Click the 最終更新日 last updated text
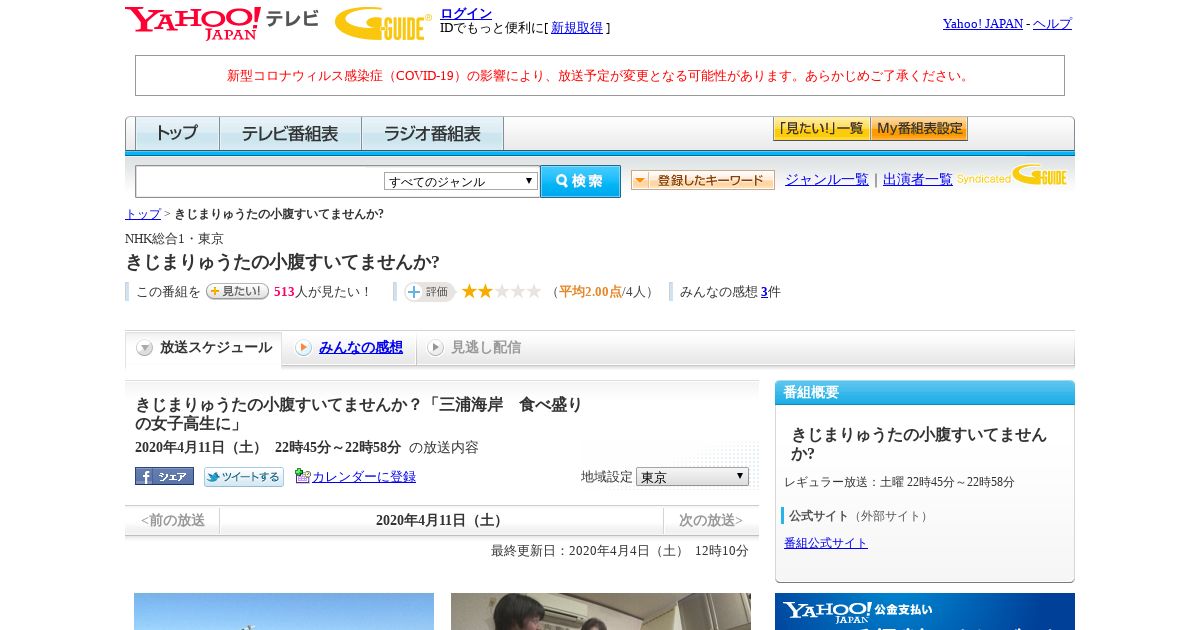This screenshot has width=1200, height=630. 620,551
